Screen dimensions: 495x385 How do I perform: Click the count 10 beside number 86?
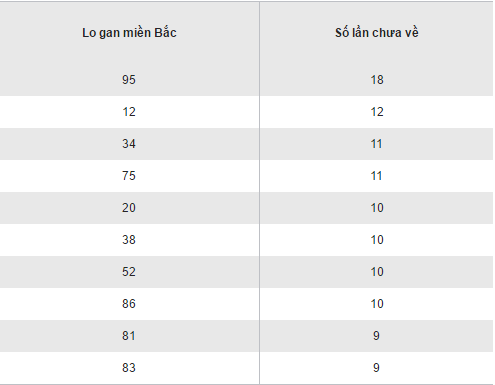377,304
